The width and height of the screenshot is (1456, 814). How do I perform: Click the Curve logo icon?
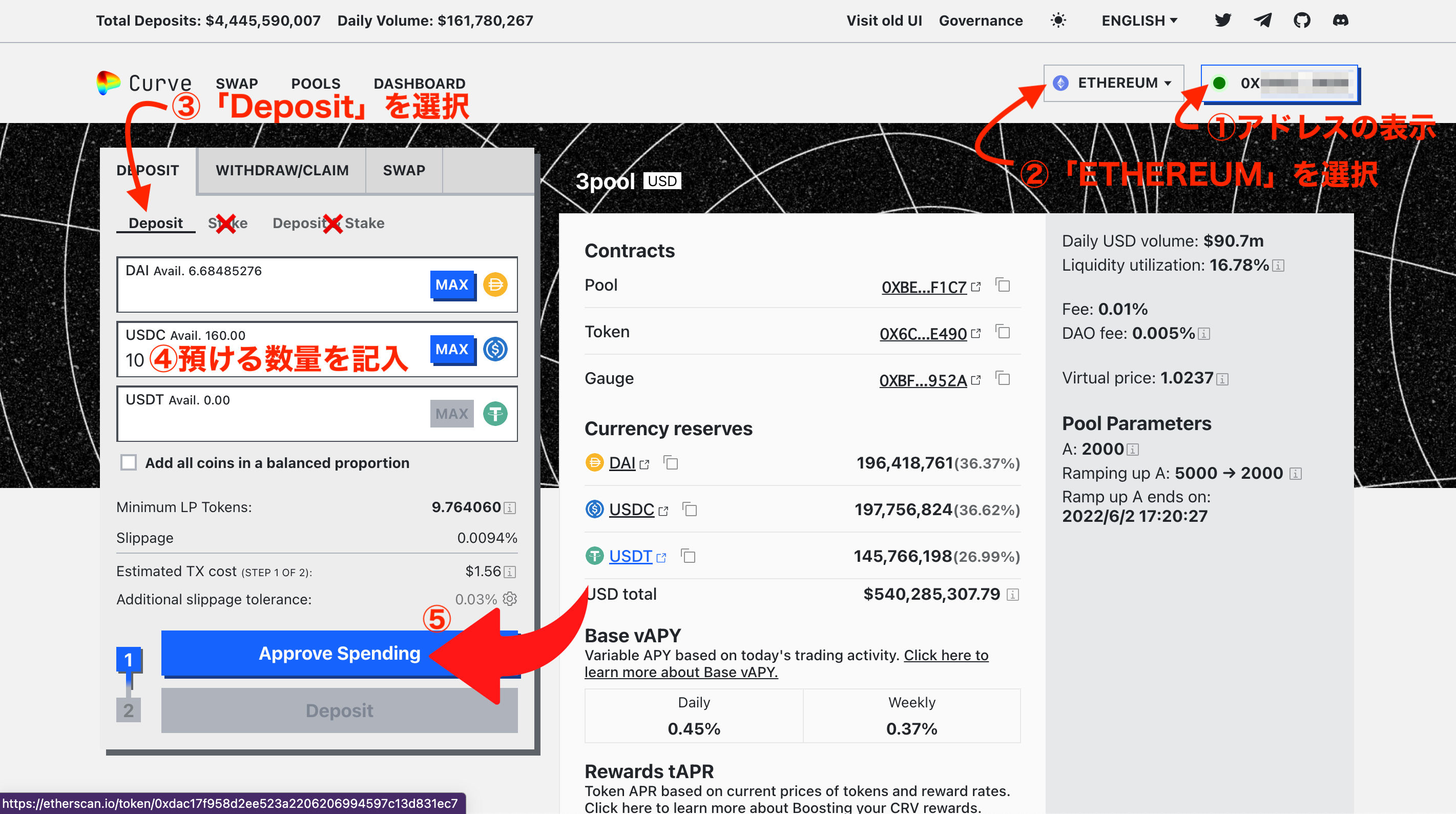click(109, 82)
